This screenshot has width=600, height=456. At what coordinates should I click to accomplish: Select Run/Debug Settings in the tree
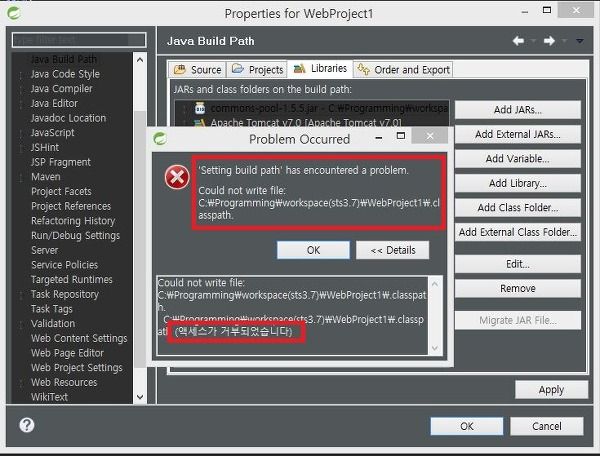pos(75,235)
